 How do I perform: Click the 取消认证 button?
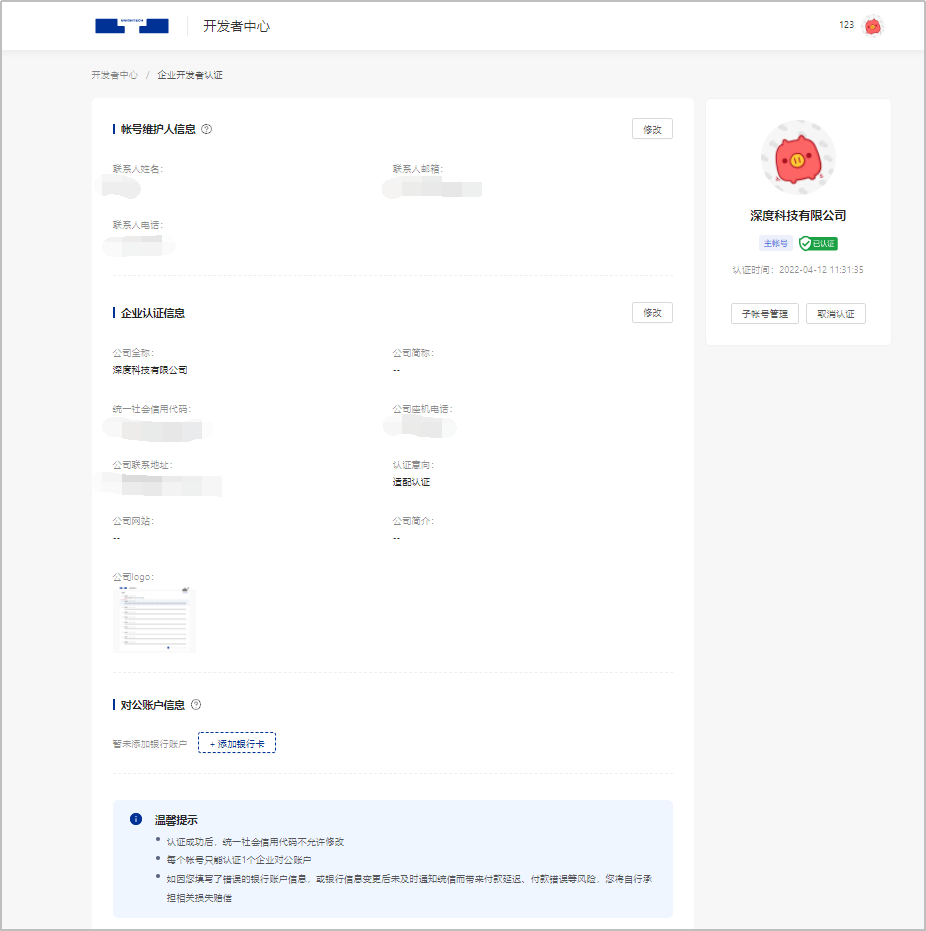835,314
